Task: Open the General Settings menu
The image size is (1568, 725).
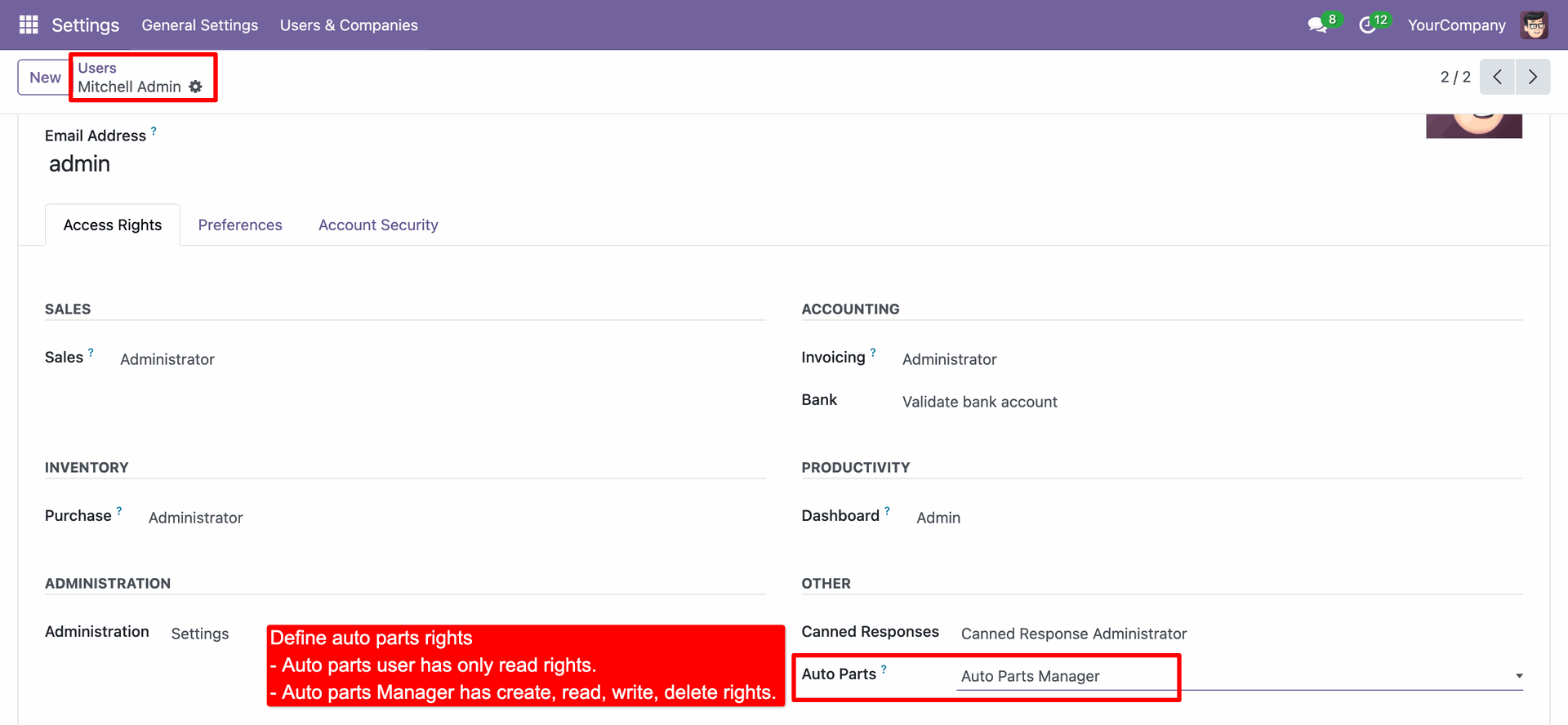Action: click(x=199, y=25)
